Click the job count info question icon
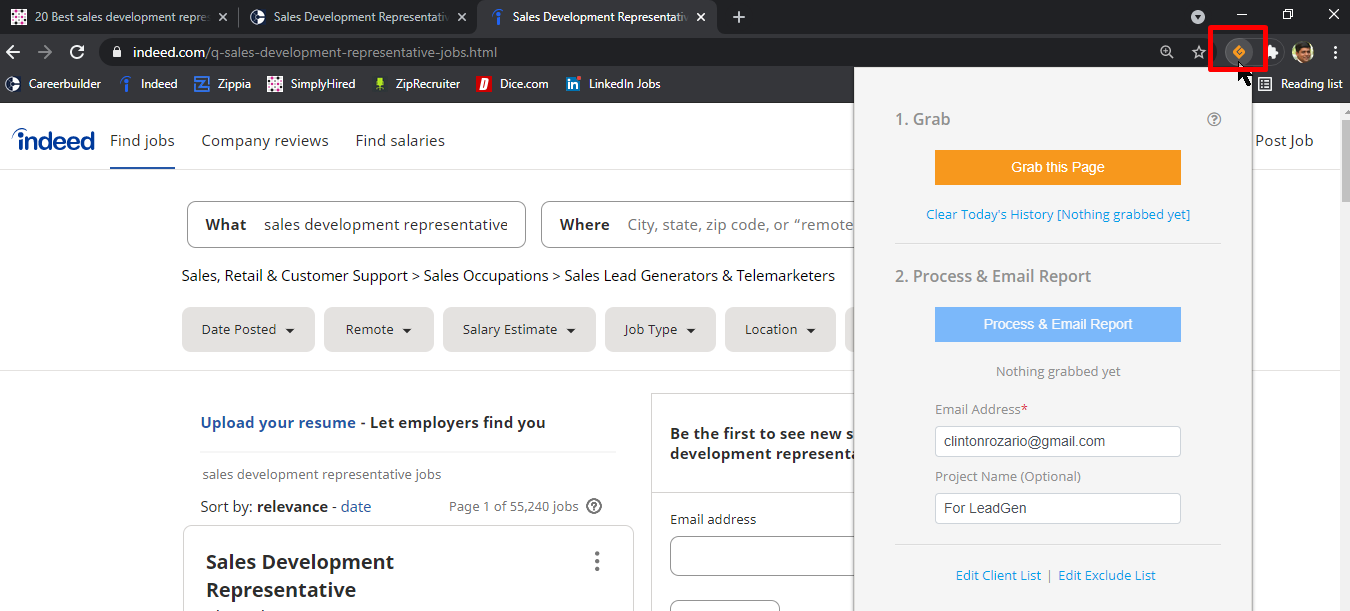Screen dimensions: 1350x611 [594, 506]
